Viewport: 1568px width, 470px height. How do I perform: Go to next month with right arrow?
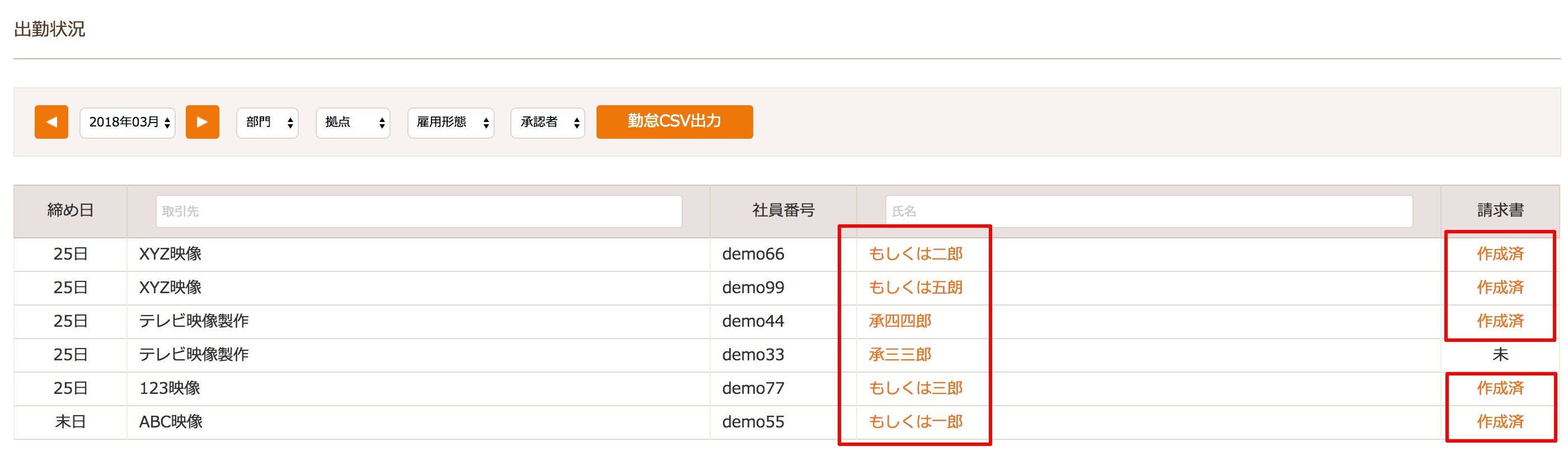(202, 122)
